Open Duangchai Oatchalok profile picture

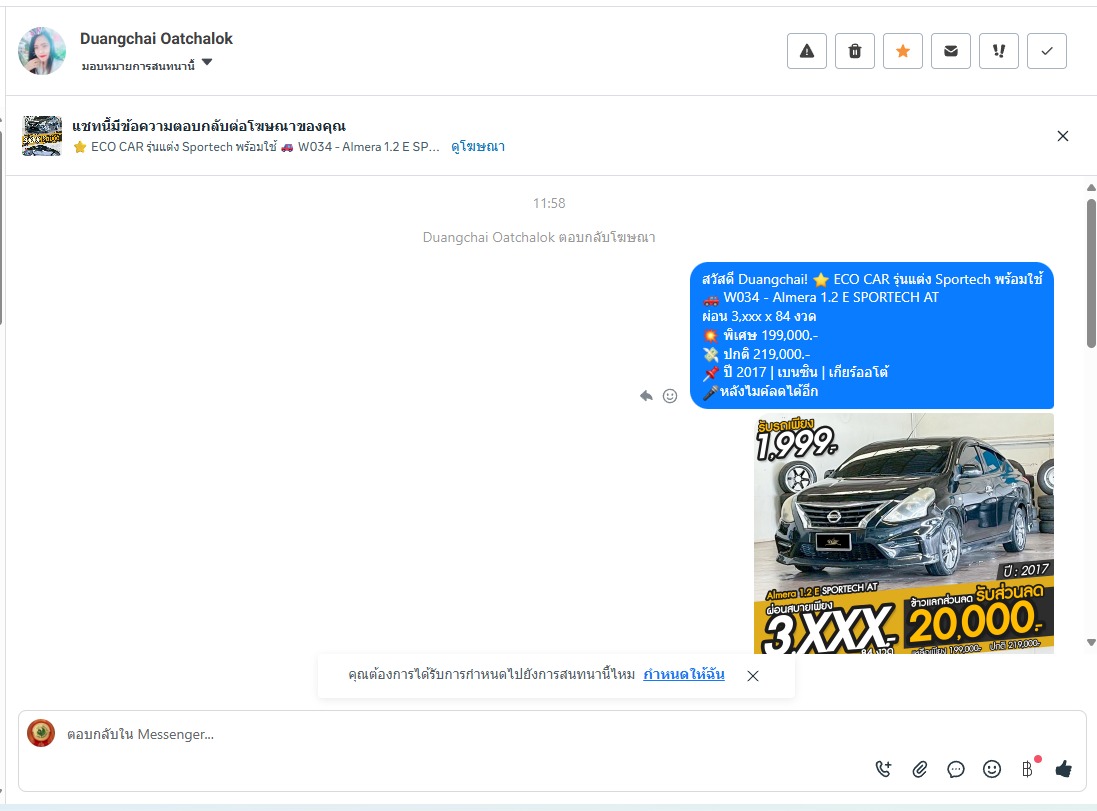(x=42, y=51)
